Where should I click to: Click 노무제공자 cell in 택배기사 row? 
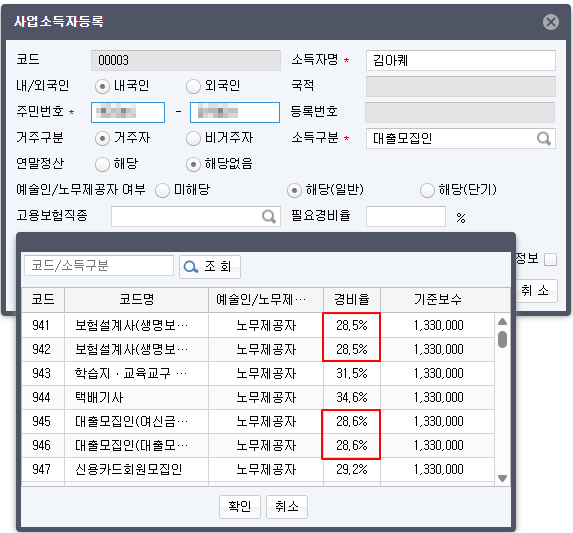[266, 397]
